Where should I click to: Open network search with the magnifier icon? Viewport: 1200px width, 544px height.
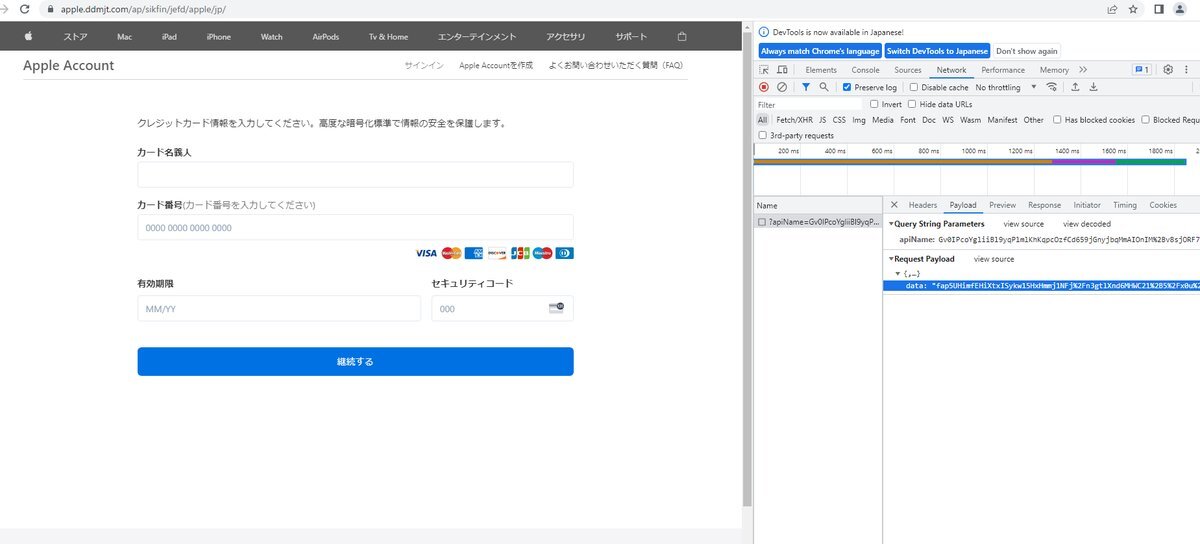pyautogui.click(x=824, y=87)
